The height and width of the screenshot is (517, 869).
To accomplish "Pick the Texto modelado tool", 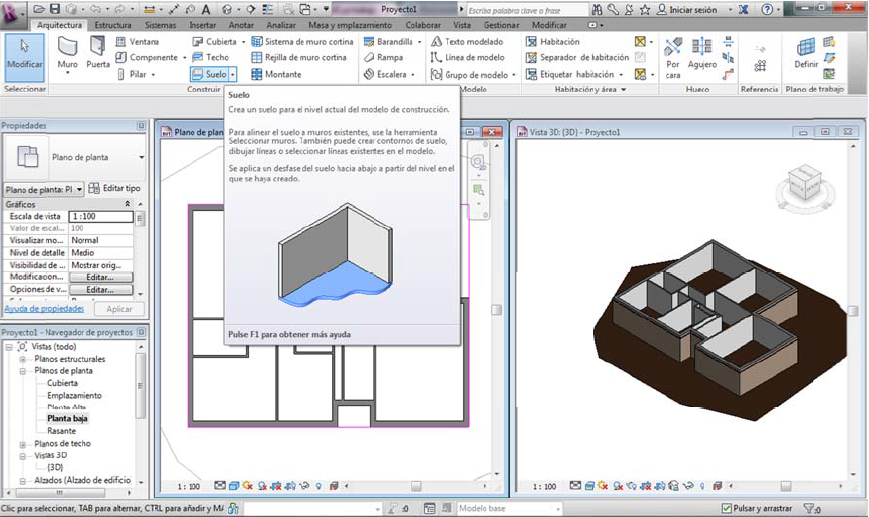I will (x=467, y=42).
